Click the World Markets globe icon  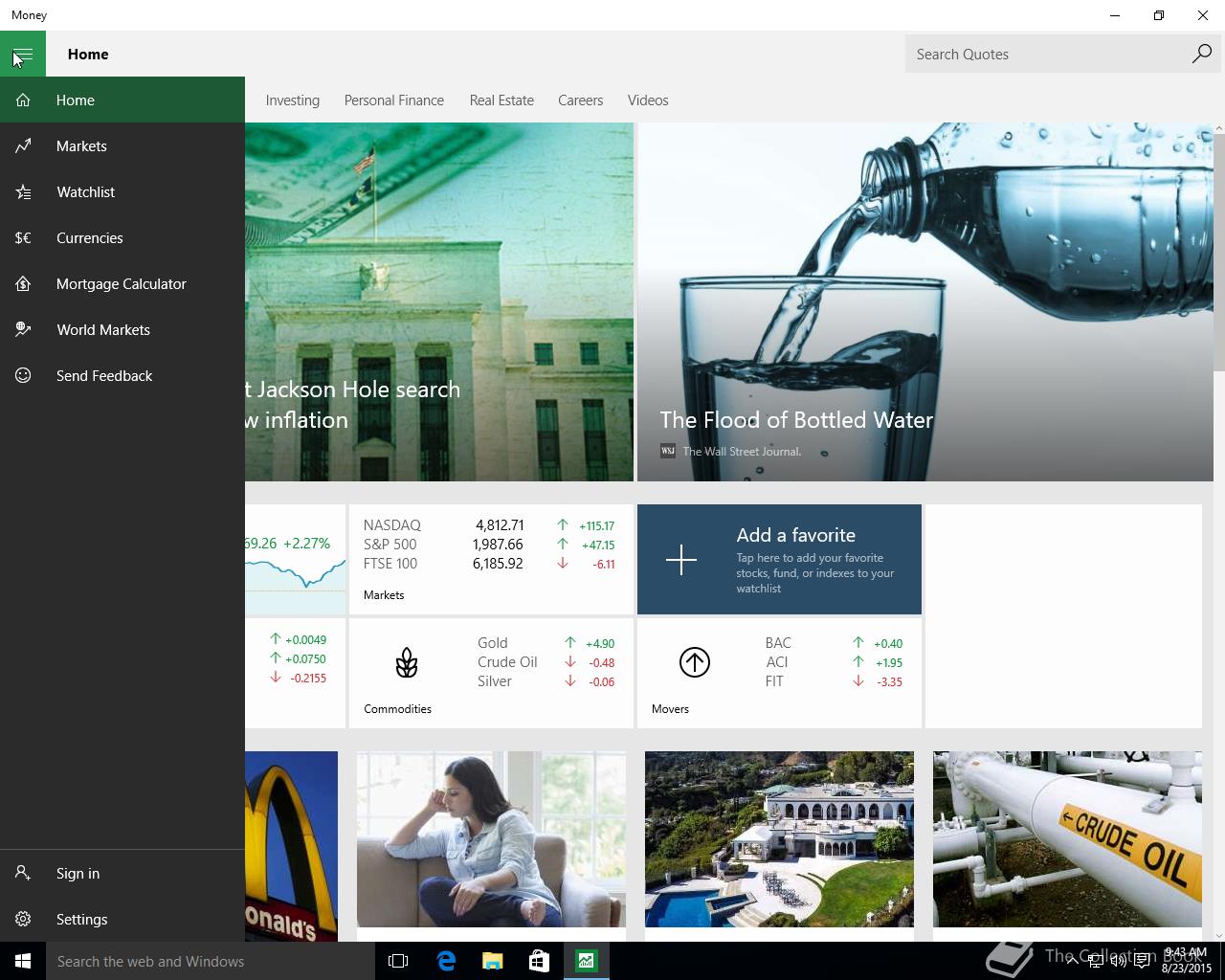[23, 330]
